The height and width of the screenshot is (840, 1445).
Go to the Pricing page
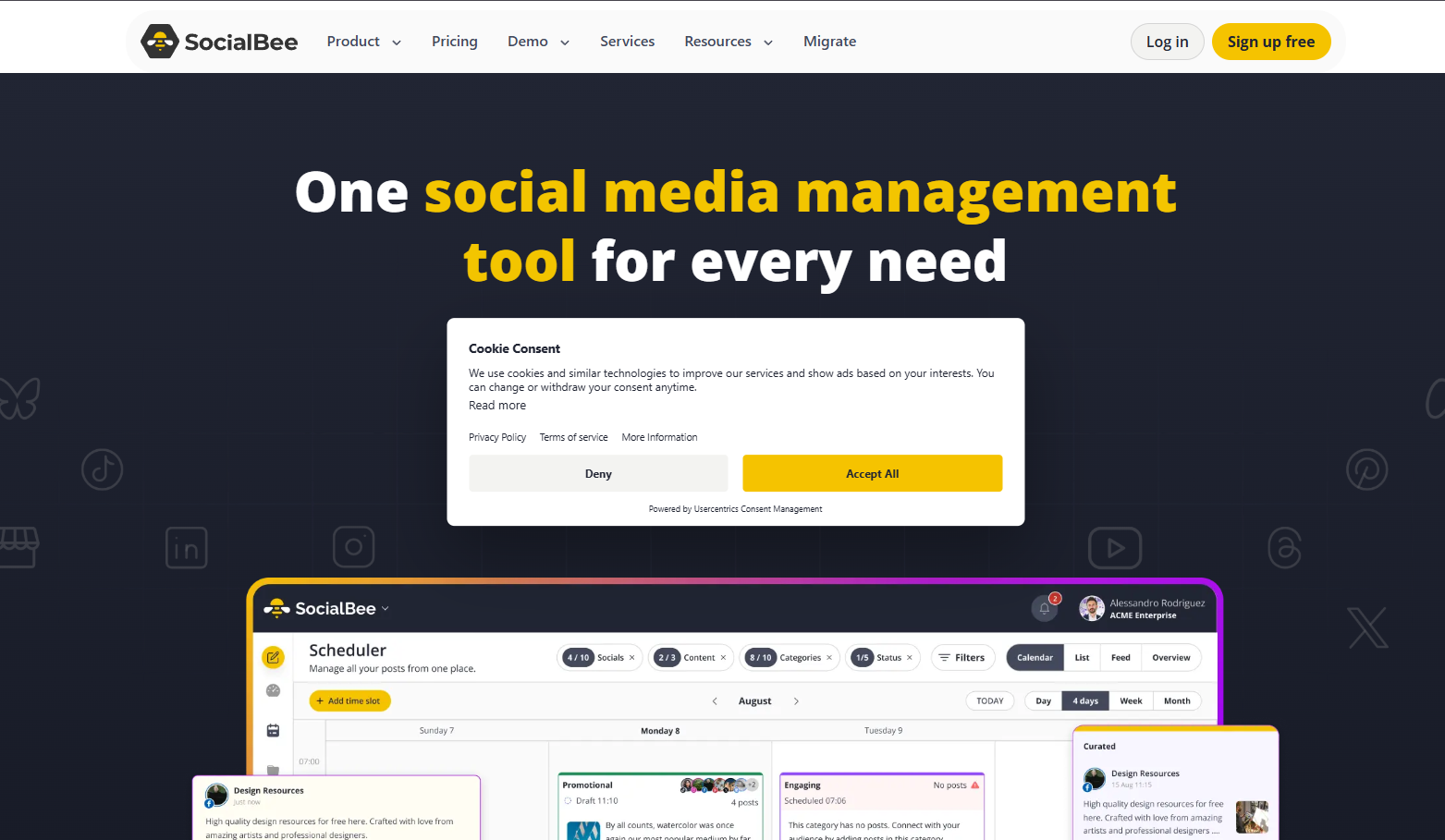click(455, 42)
